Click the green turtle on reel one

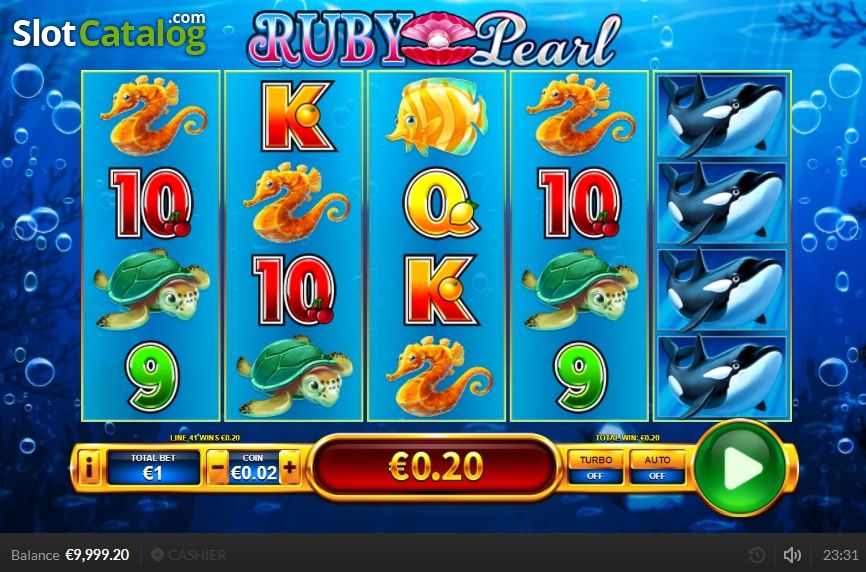(151, 289)
